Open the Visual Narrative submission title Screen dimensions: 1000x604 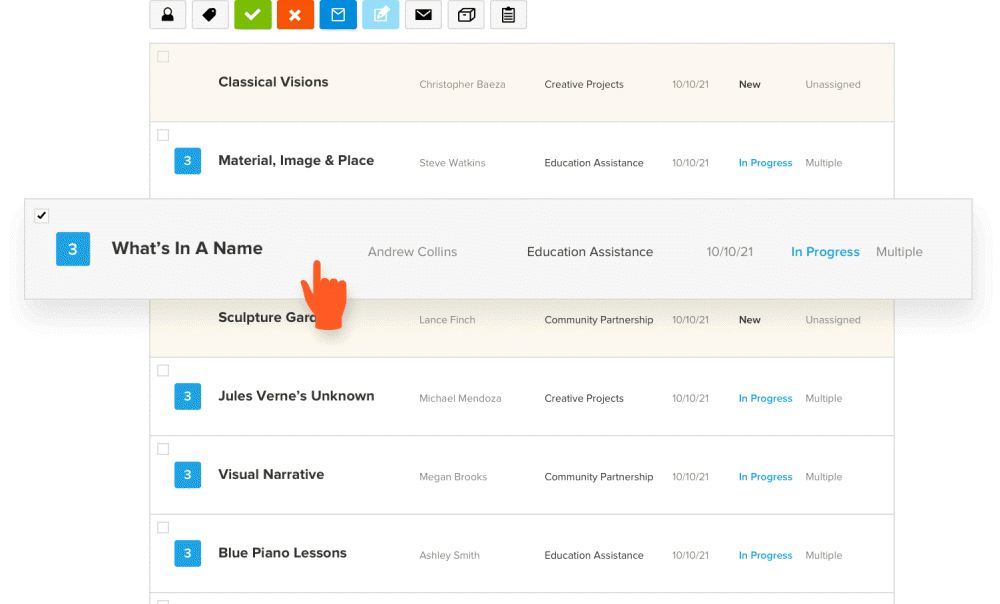(271, 475)
